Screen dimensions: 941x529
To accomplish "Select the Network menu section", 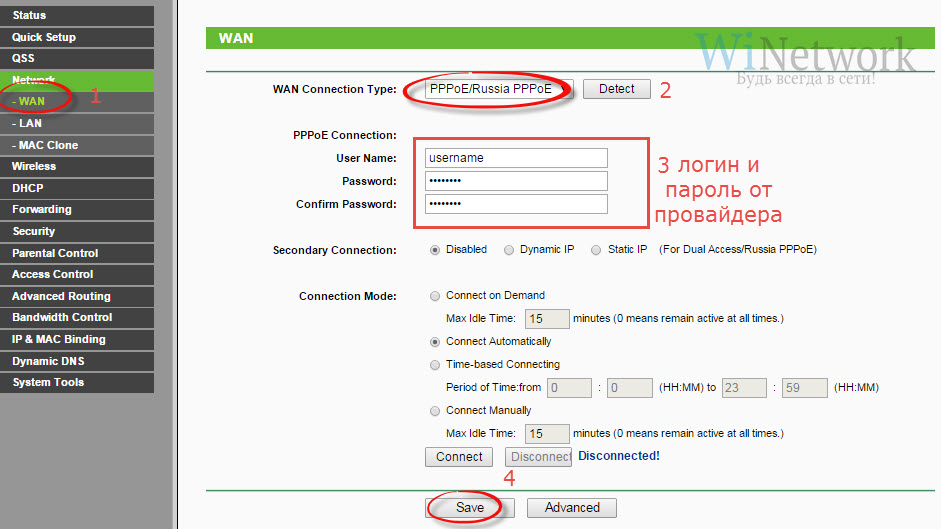I will coord(77,80).
